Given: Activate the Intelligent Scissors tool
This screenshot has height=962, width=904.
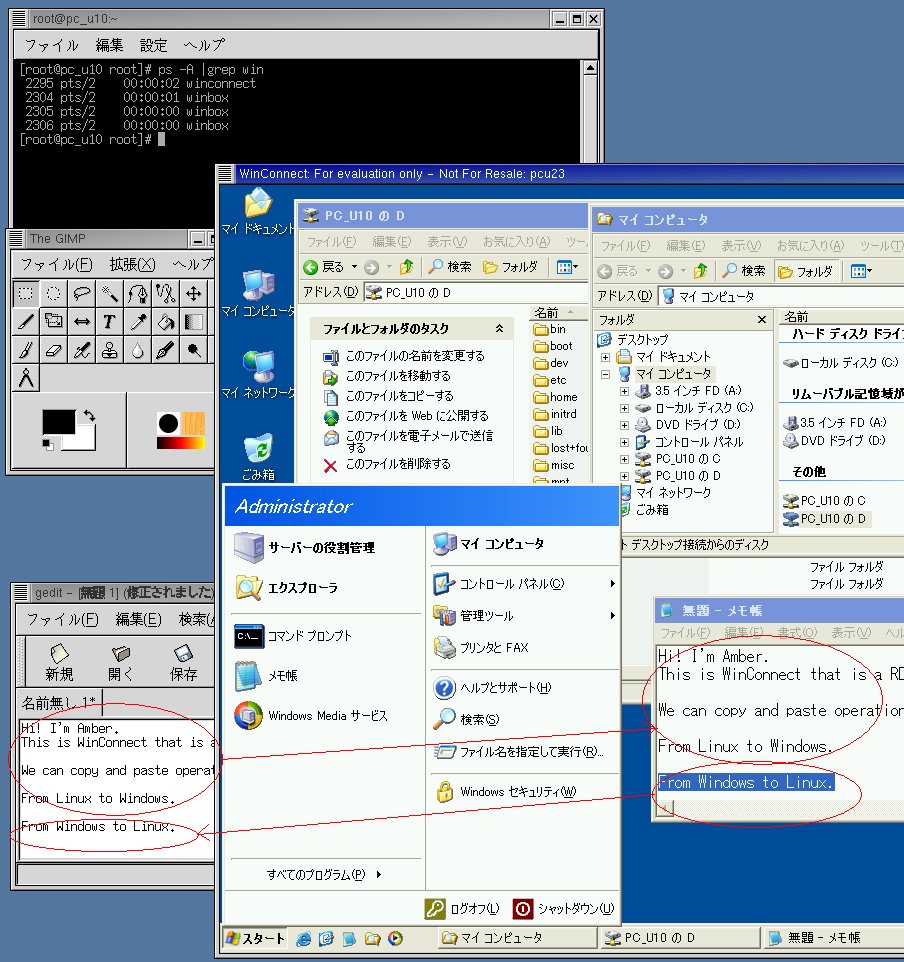Looking at the screenshot, I should pyautogui.click(x=166, y=293).
